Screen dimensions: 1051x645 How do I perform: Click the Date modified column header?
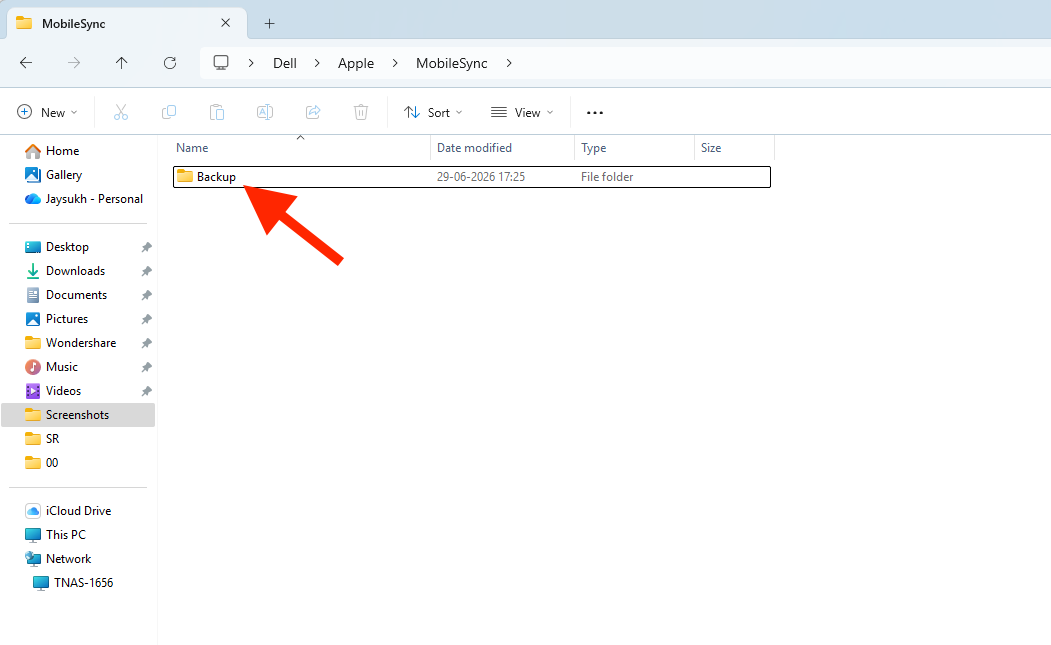coord(475,148)
